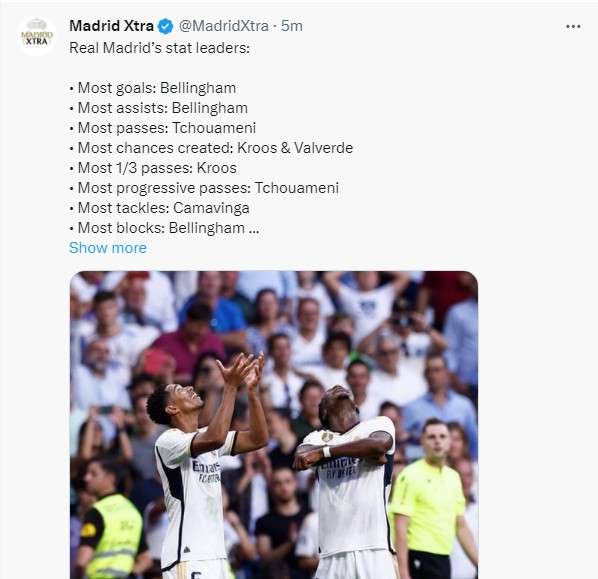The width and height of the screenshot is (598, 579).
Task: Expand the tweet with Show more
Action: [108, 248]
